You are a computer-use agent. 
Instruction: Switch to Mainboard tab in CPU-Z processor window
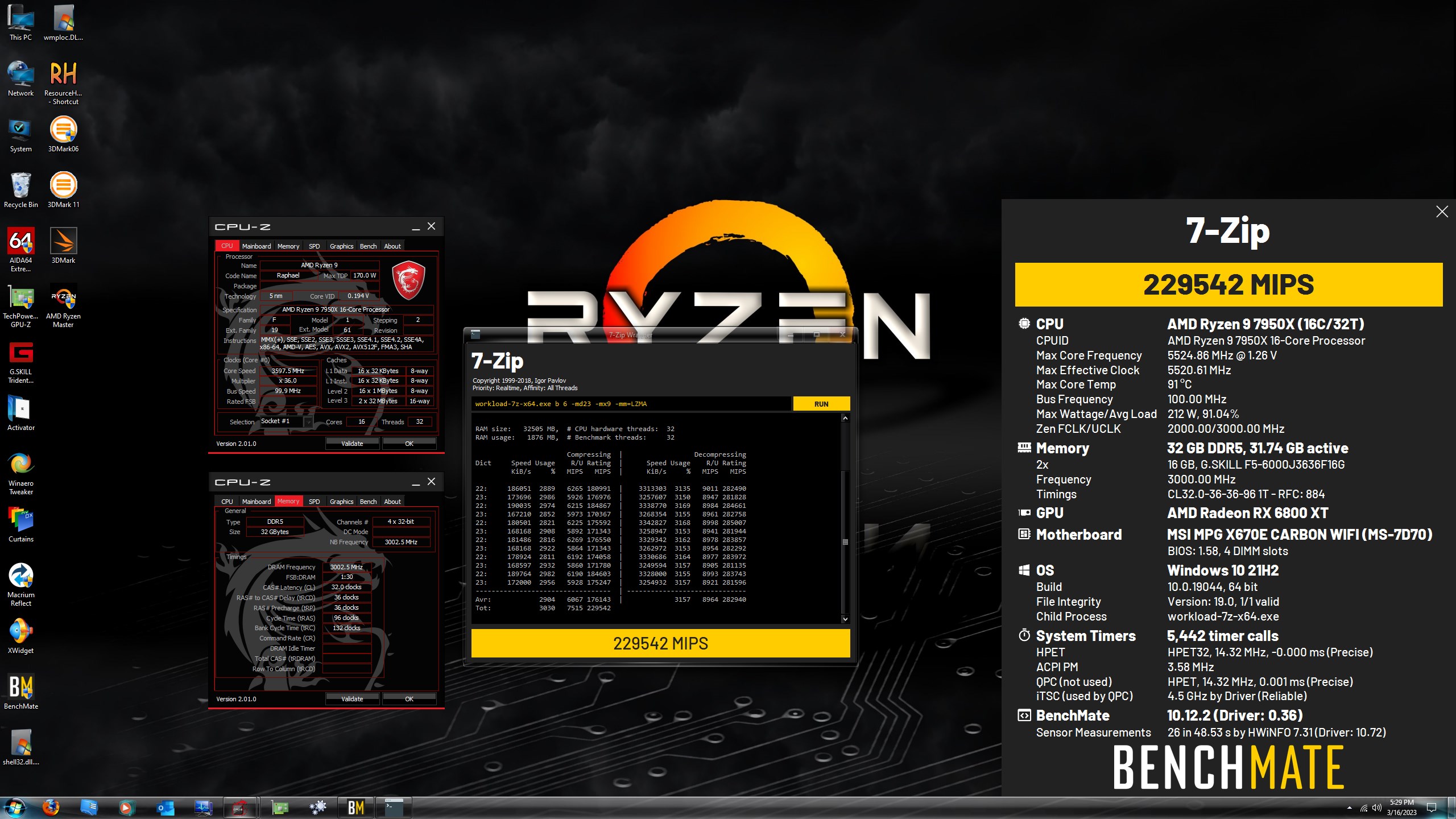pos(256,246)
